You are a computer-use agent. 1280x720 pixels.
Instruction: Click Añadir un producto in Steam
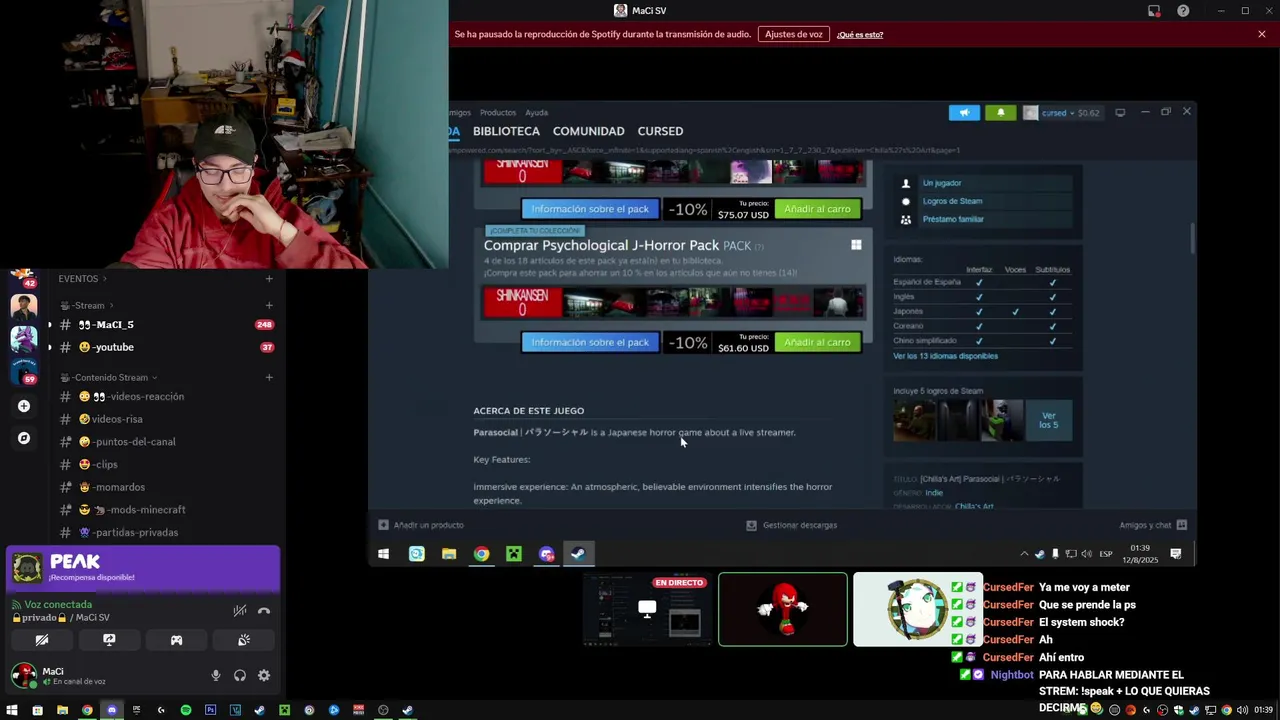click(421, 525)
